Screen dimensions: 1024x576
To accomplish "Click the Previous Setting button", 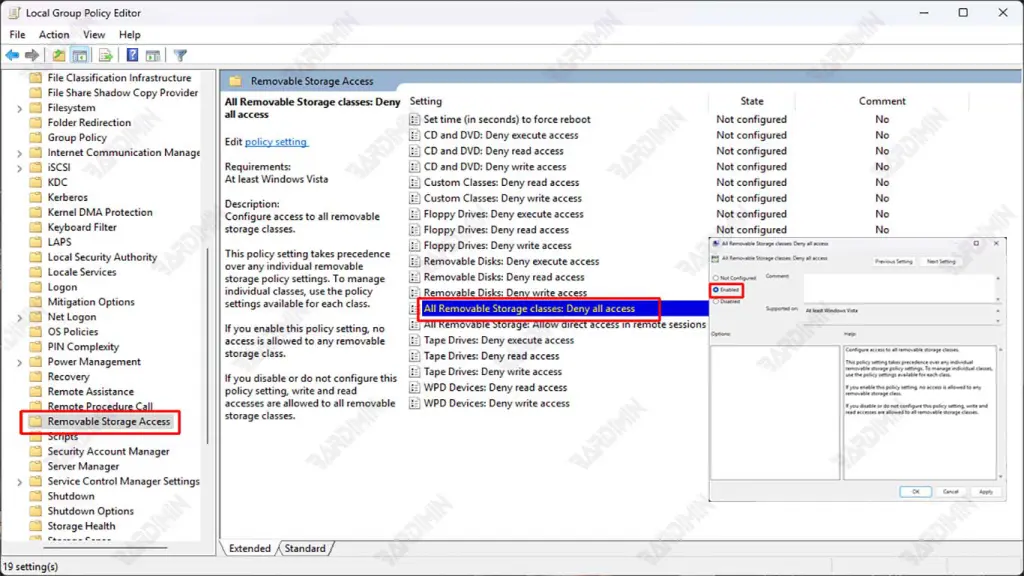I will (x=893, y=261).
